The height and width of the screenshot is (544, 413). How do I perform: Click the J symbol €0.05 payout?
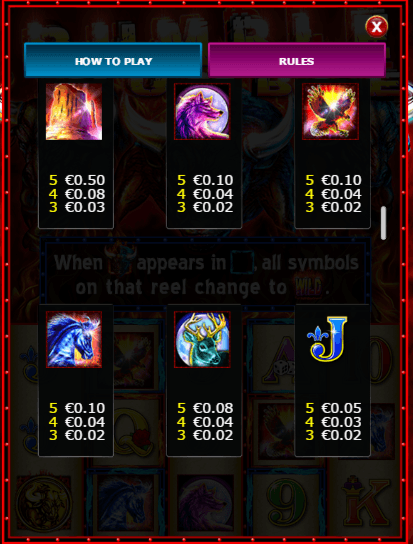(x=334, y=408)
